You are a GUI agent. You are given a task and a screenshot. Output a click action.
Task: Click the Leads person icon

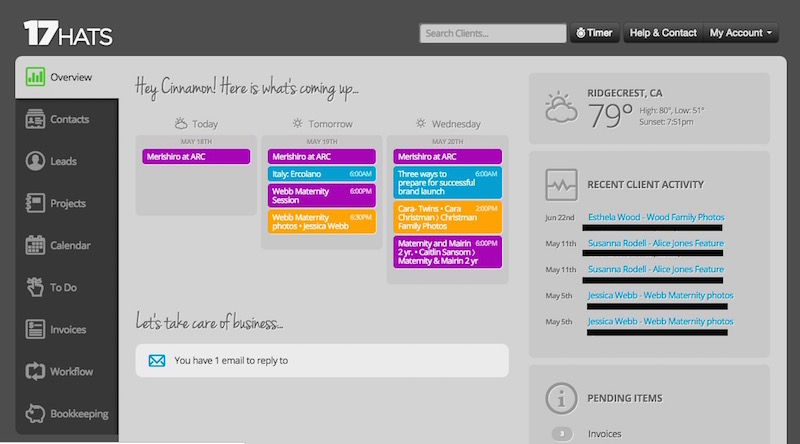35,161
